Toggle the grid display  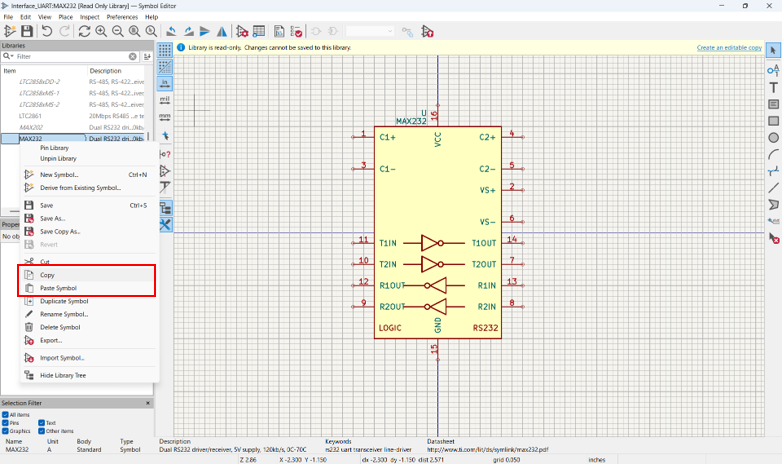pyautogui.click(x=165, y=50)
